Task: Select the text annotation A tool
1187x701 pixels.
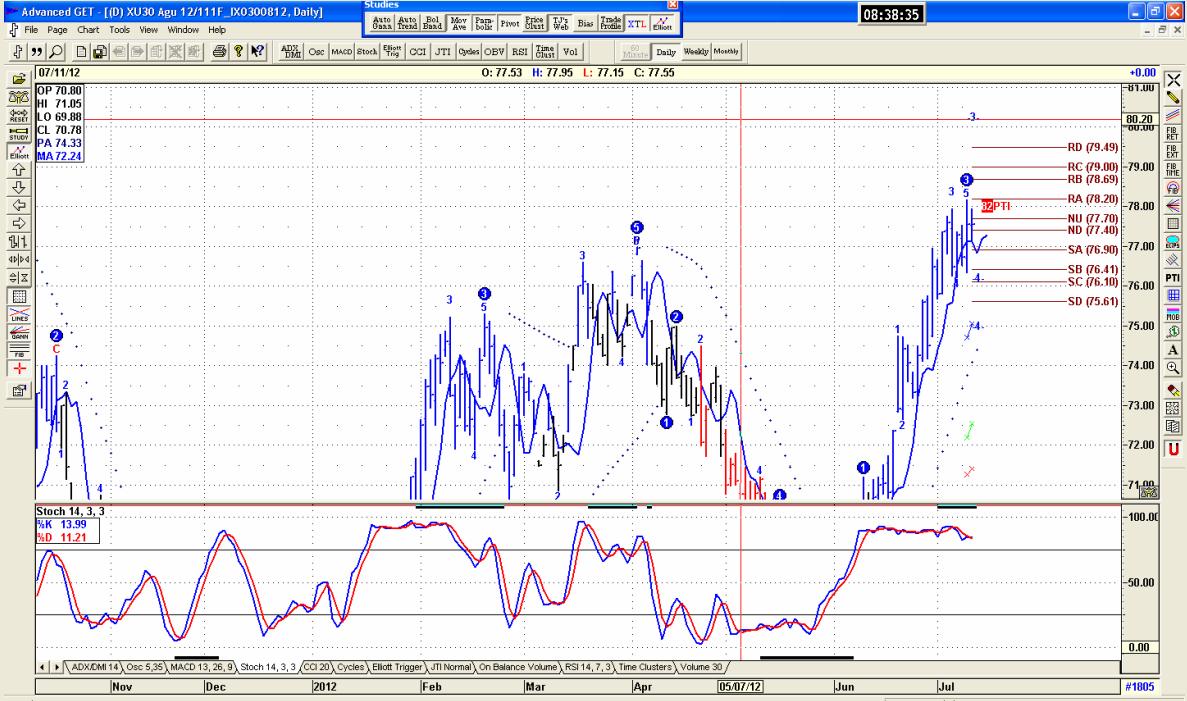Action: pos(1172,350)
